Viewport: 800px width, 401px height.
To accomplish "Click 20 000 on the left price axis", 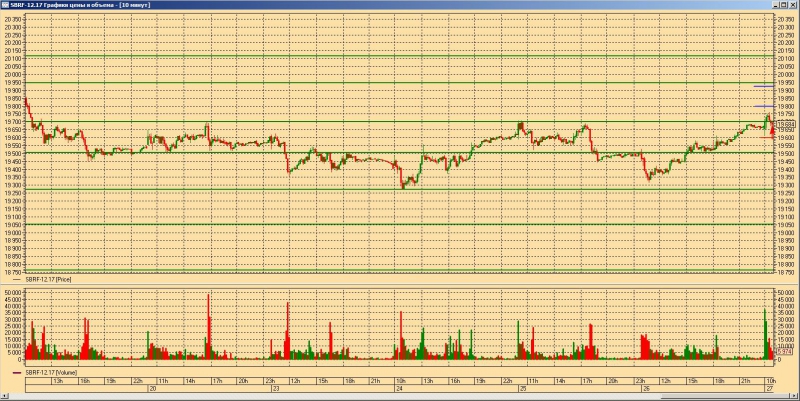I will point(13,74).
